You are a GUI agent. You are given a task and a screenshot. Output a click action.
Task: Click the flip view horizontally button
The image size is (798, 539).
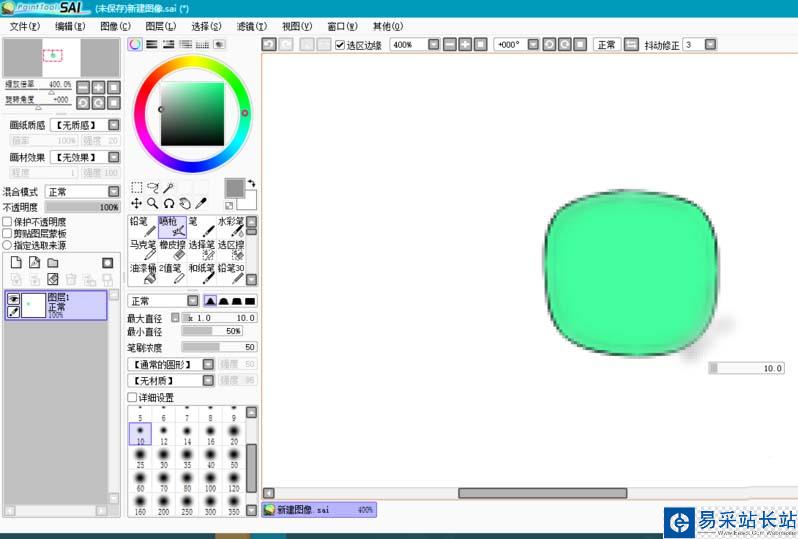point(631,45)
